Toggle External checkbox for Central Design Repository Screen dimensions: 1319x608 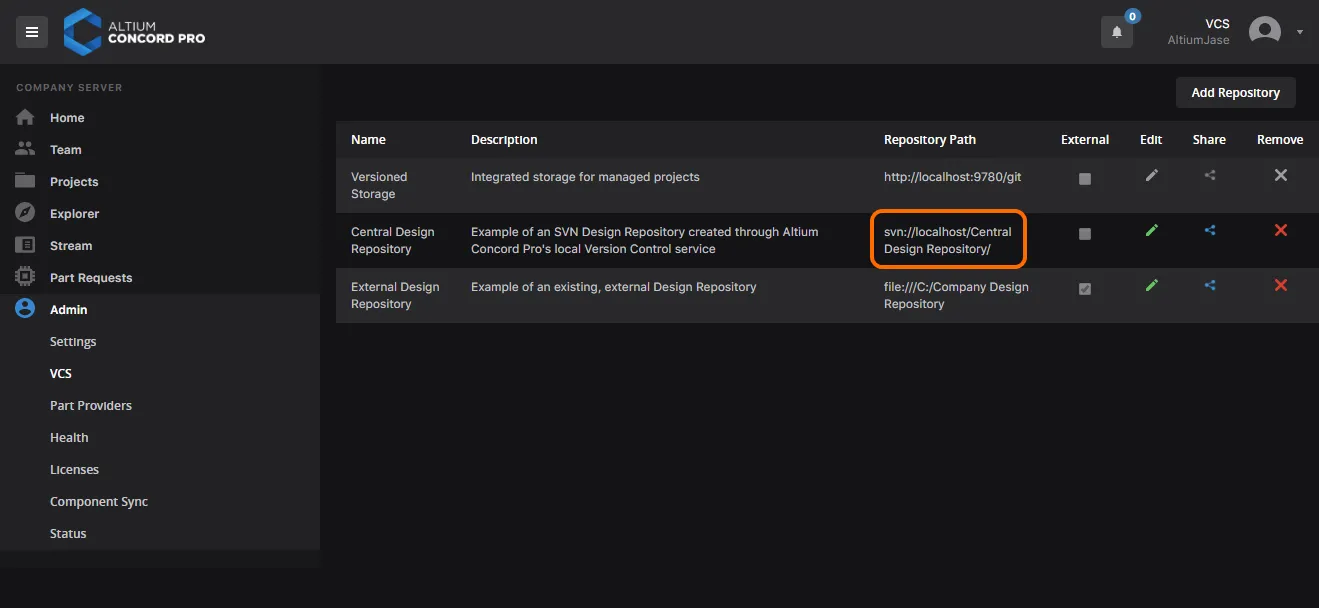click(1085, 234)
